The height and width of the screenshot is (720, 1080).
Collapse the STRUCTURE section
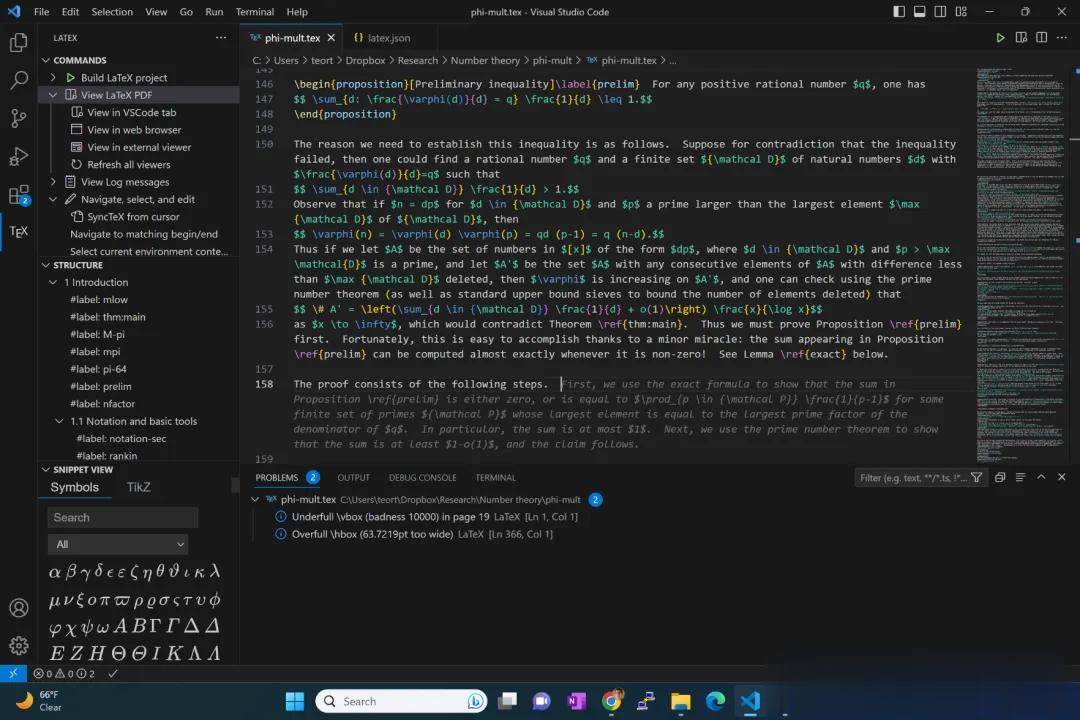point(46,265)
